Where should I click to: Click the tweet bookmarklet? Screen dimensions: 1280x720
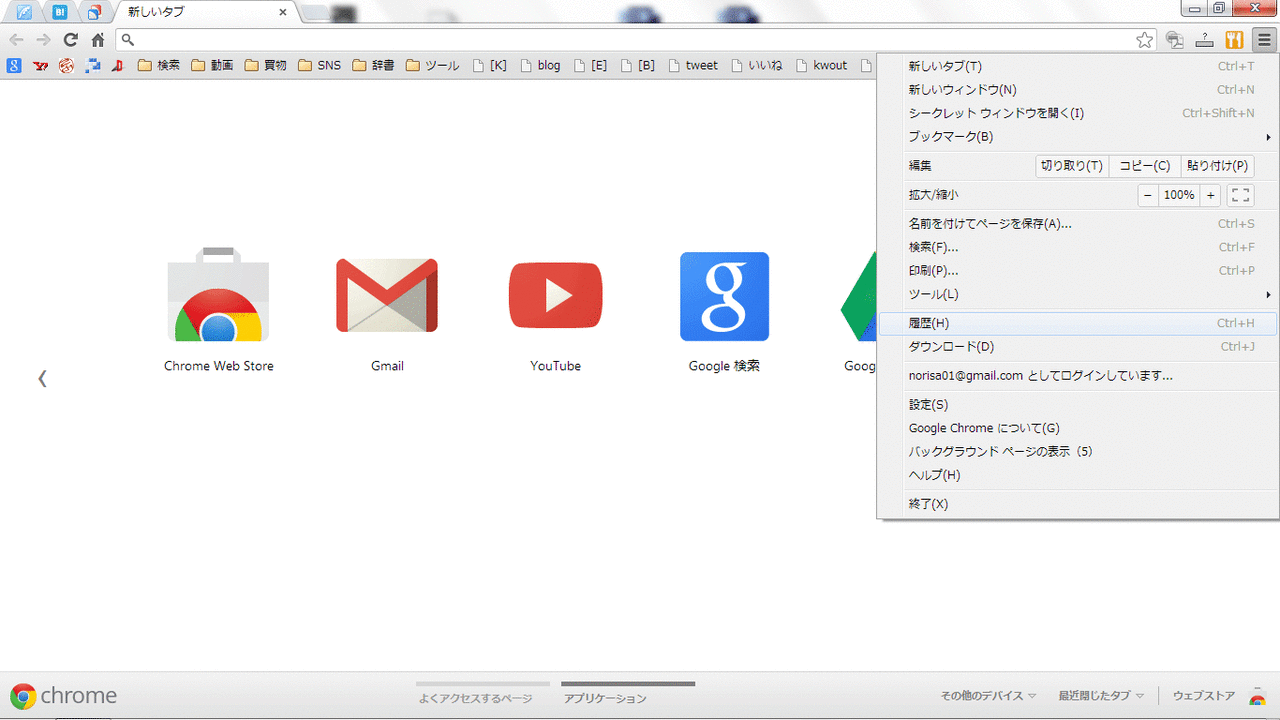tap(692, 66)
